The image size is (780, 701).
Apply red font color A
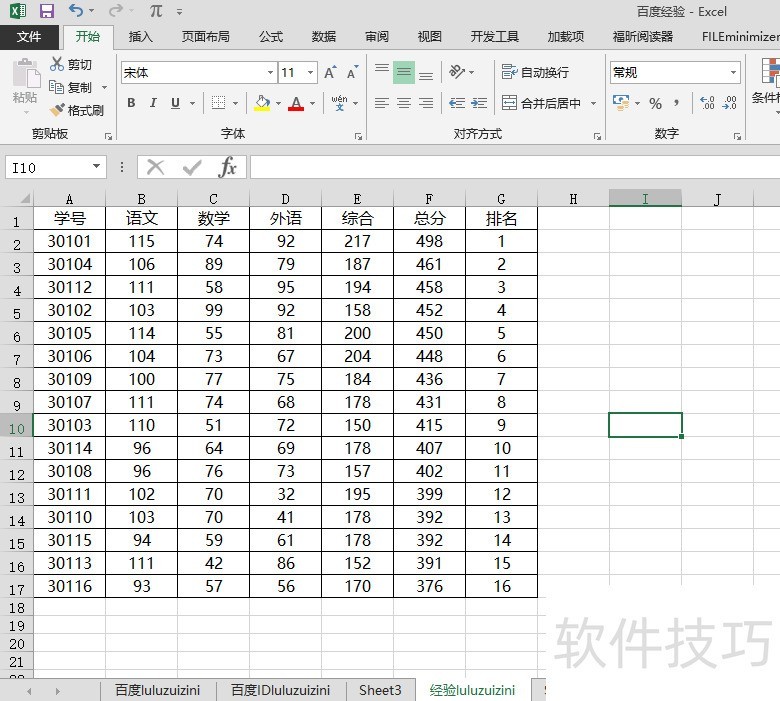coord(296,103)
